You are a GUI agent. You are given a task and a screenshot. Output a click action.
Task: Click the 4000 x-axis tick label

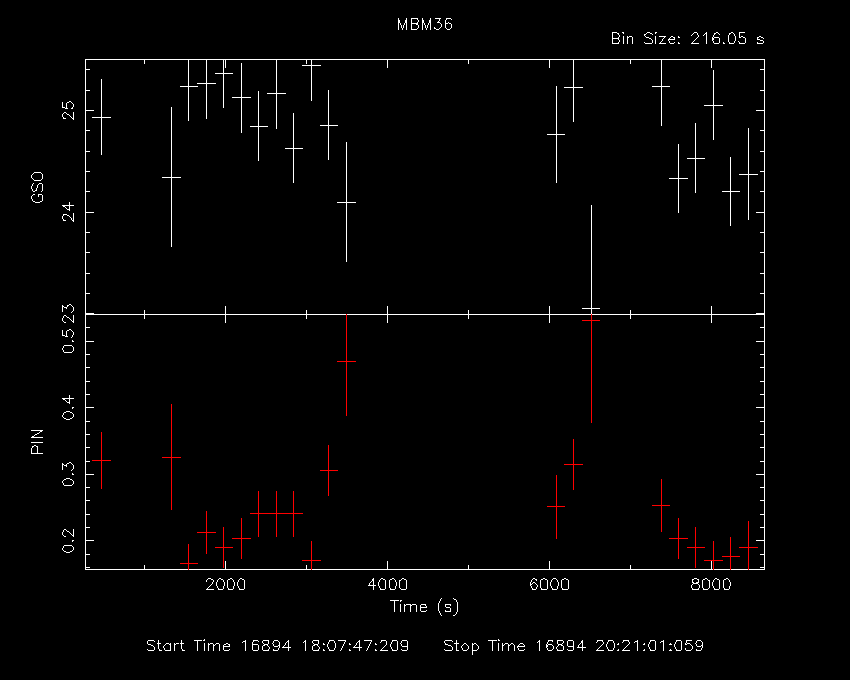[387, 585]
